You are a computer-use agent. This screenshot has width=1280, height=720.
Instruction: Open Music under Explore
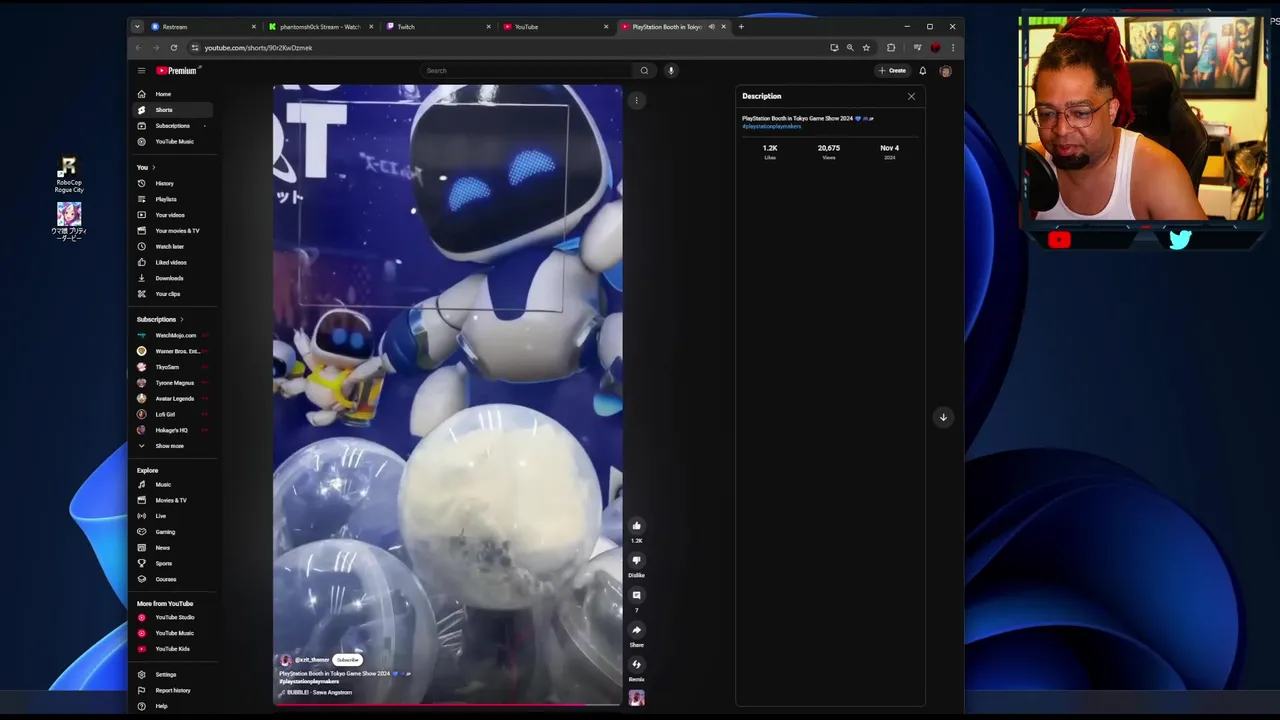(171, 485)
